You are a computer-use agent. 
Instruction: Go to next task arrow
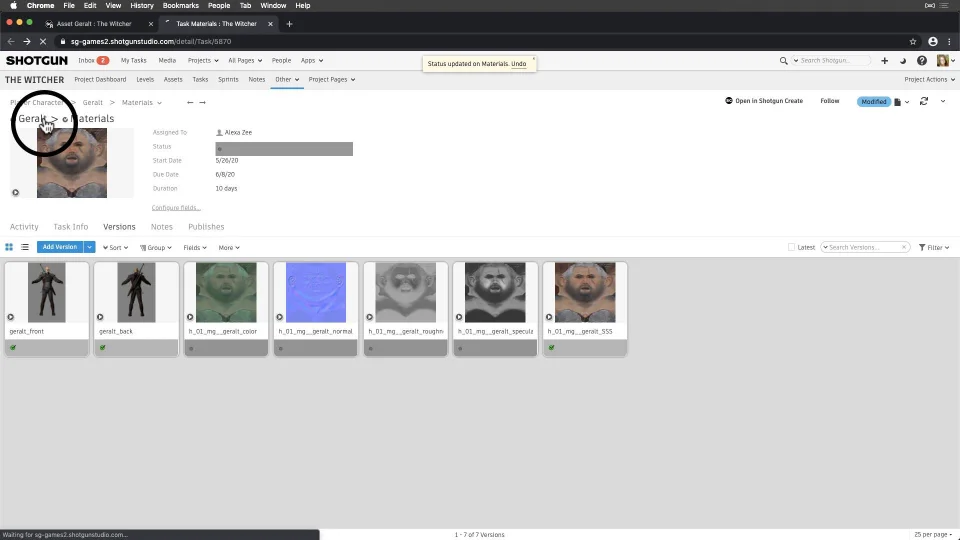point(203,102)
